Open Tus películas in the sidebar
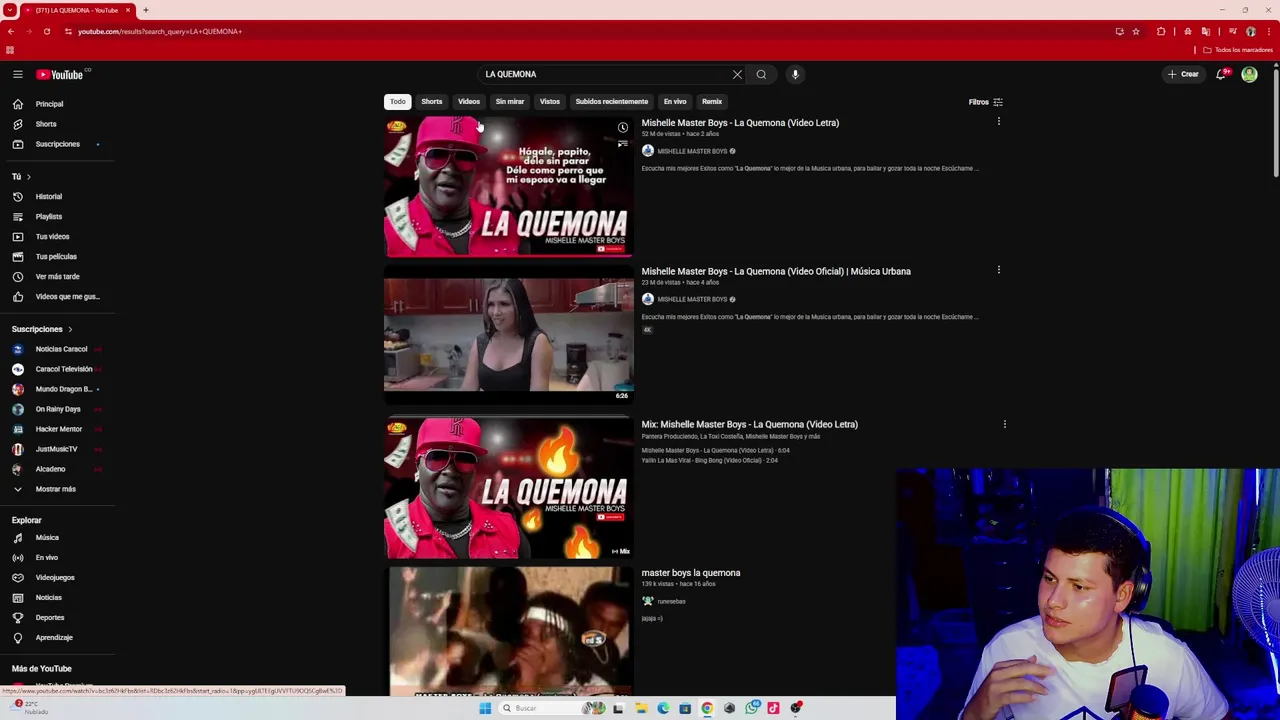 pos(58,256)
